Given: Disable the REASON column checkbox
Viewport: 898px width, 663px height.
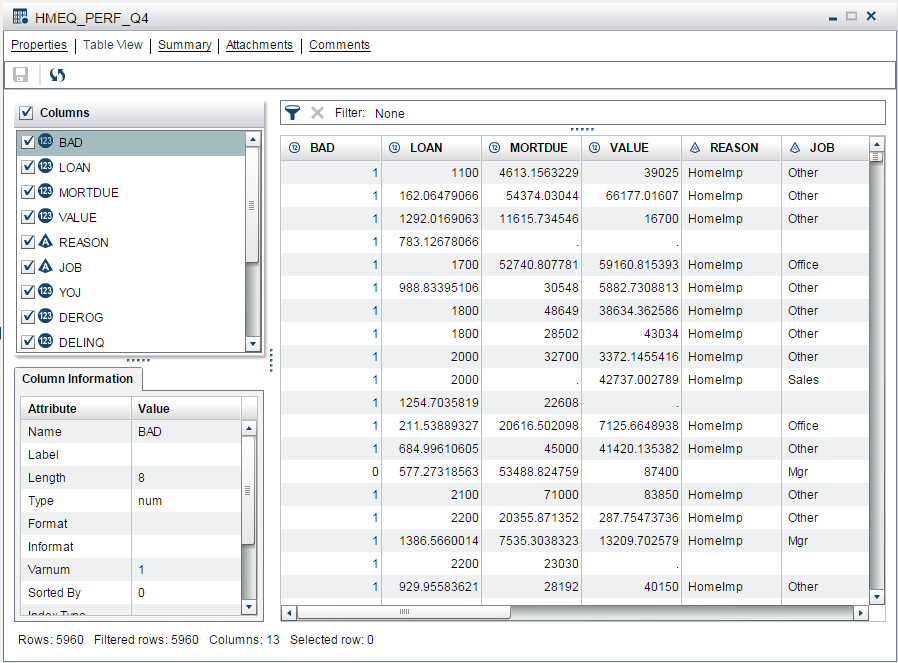Looking at the screenshot, I should click(x=26, y=242).
